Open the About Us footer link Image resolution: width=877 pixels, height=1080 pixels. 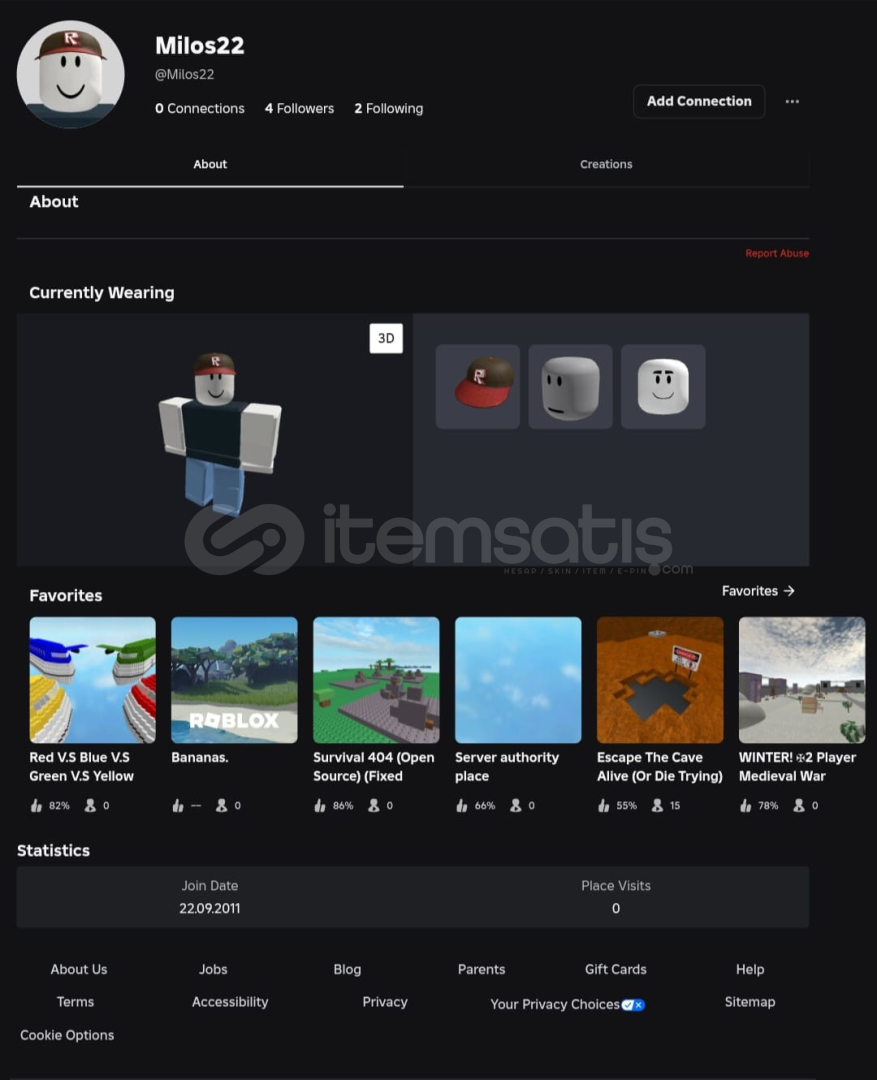(x=79, y=969)
